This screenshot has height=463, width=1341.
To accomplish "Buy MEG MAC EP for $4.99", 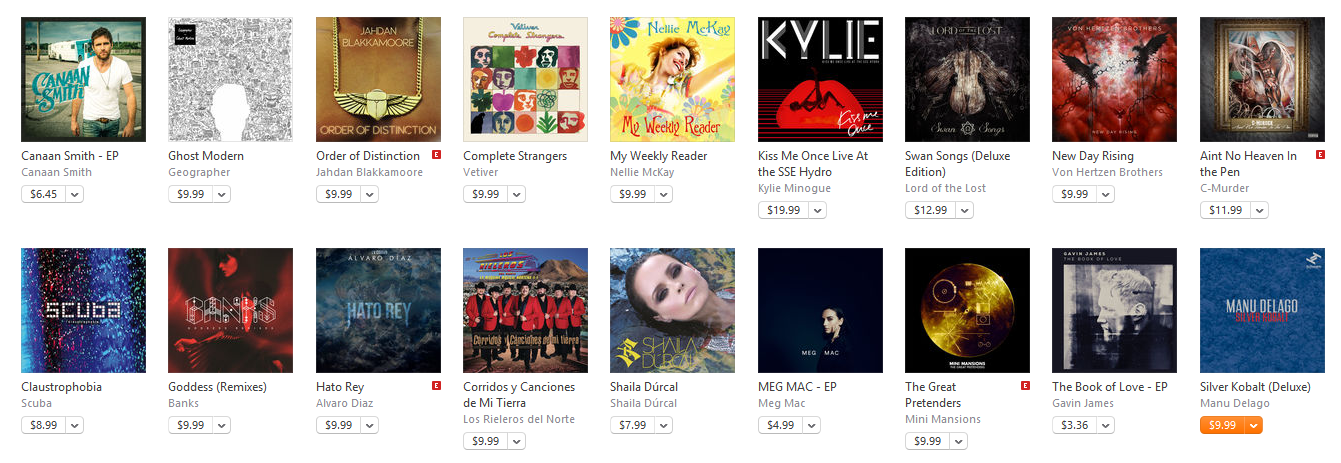I will [x=780, y=425].
